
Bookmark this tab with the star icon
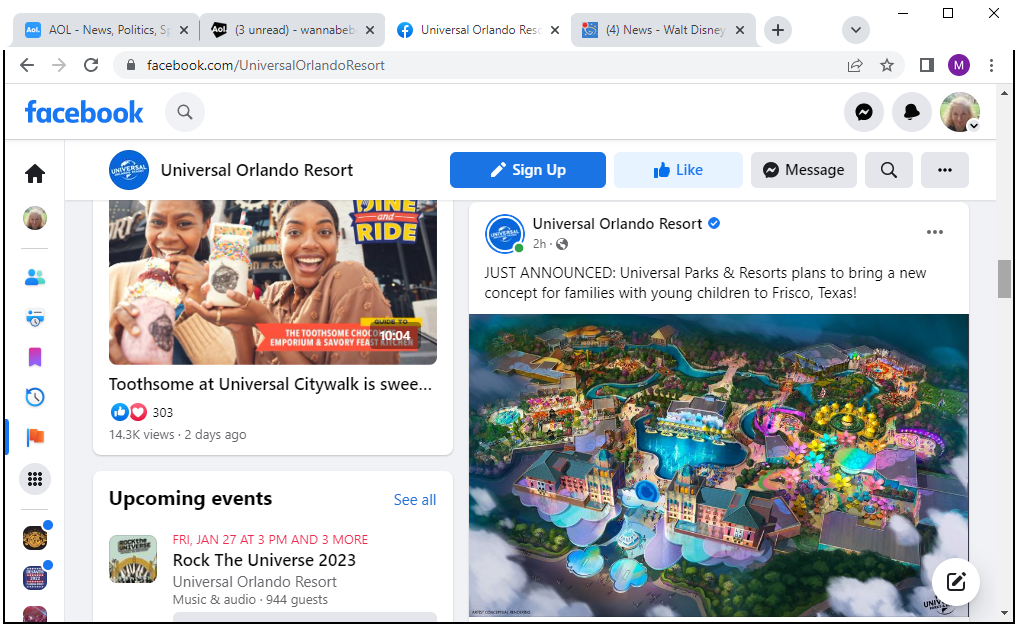(x=887, y=65)
